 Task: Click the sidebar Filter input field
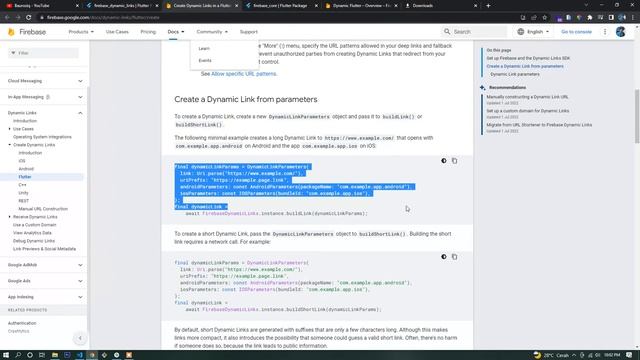(44, 53)
